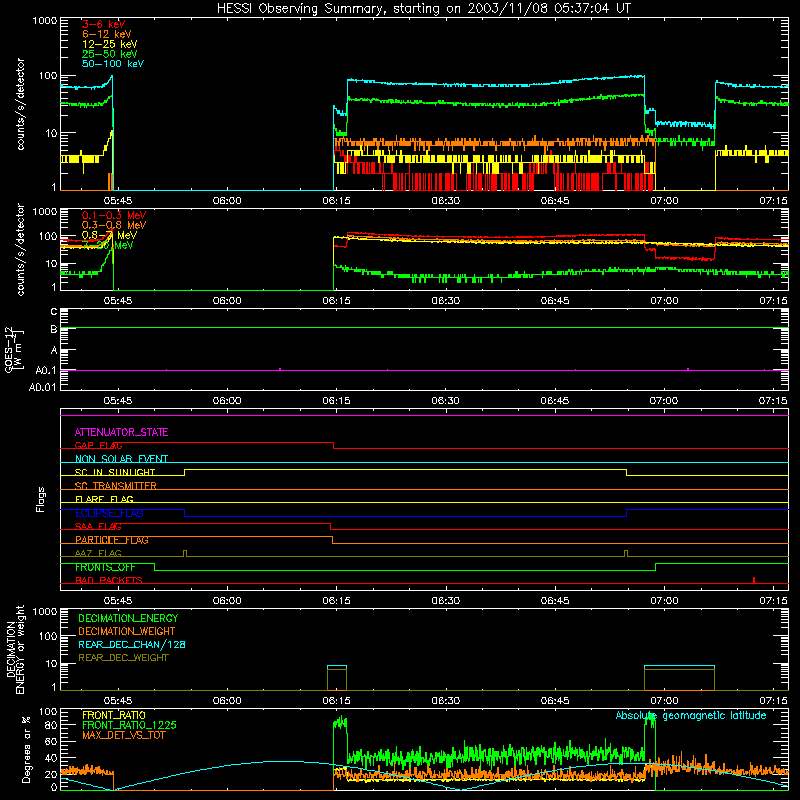Click the FLARE_FLAG label
Image resolution: width=800 pixels, height=800 pixels.
104,499
